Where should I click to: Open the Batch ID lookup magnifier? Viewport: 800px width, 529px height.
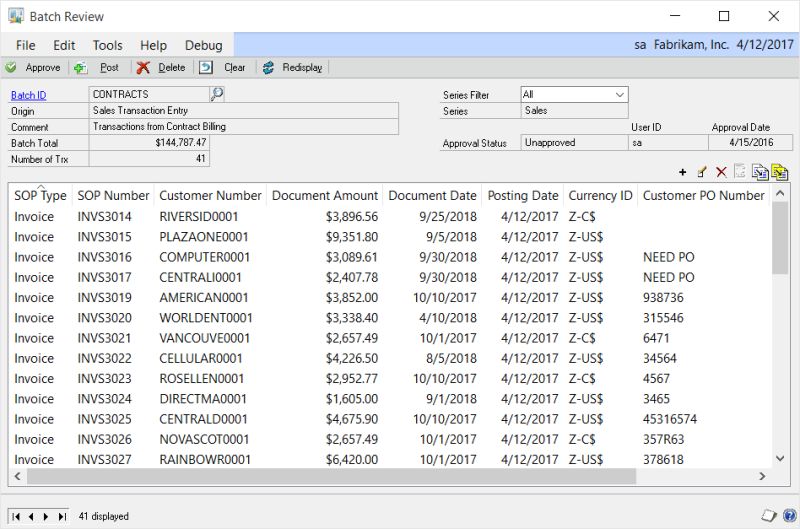(x=217, y=94)
